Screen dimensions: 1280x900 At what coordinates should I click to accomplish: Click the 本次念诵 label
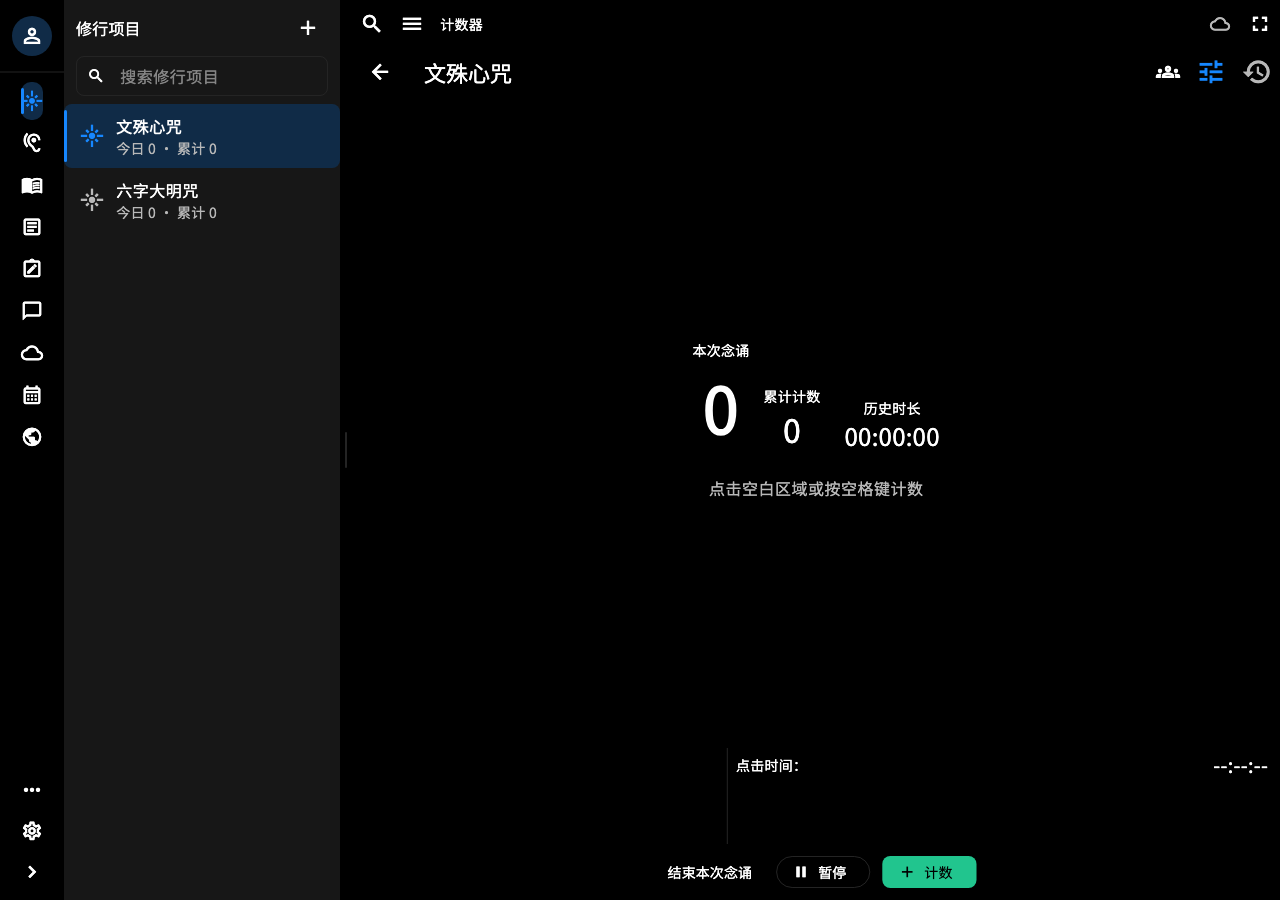pyautogui.click(x=721, y=351)
